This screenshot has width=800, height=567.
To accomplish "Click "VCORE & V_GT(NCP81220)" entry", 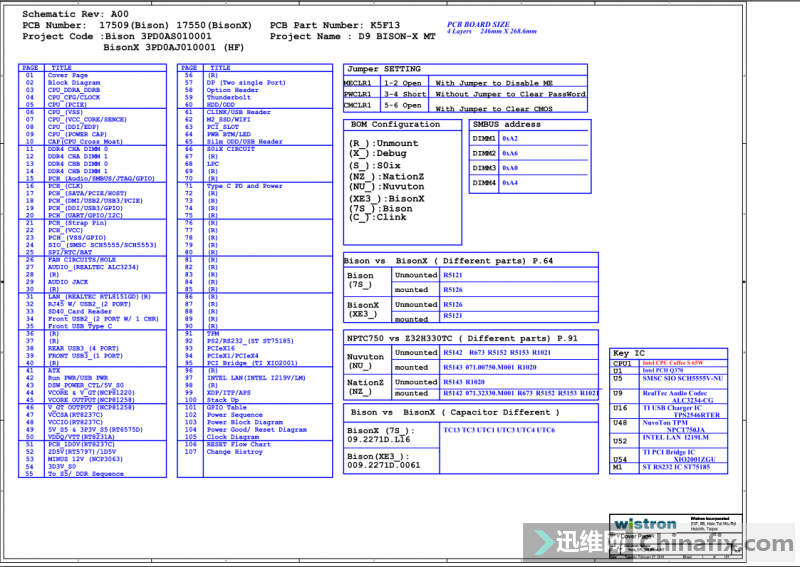I will click(x=91, y=392).
